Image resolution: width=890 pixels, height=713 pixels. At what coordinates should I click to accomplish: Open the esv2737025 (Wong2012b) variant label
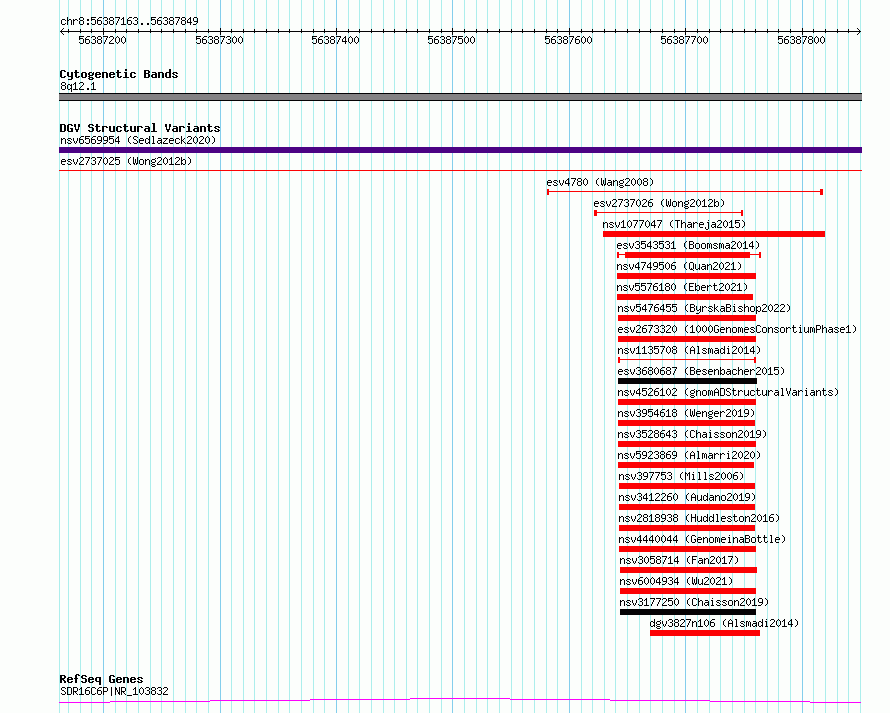point(126,161)
